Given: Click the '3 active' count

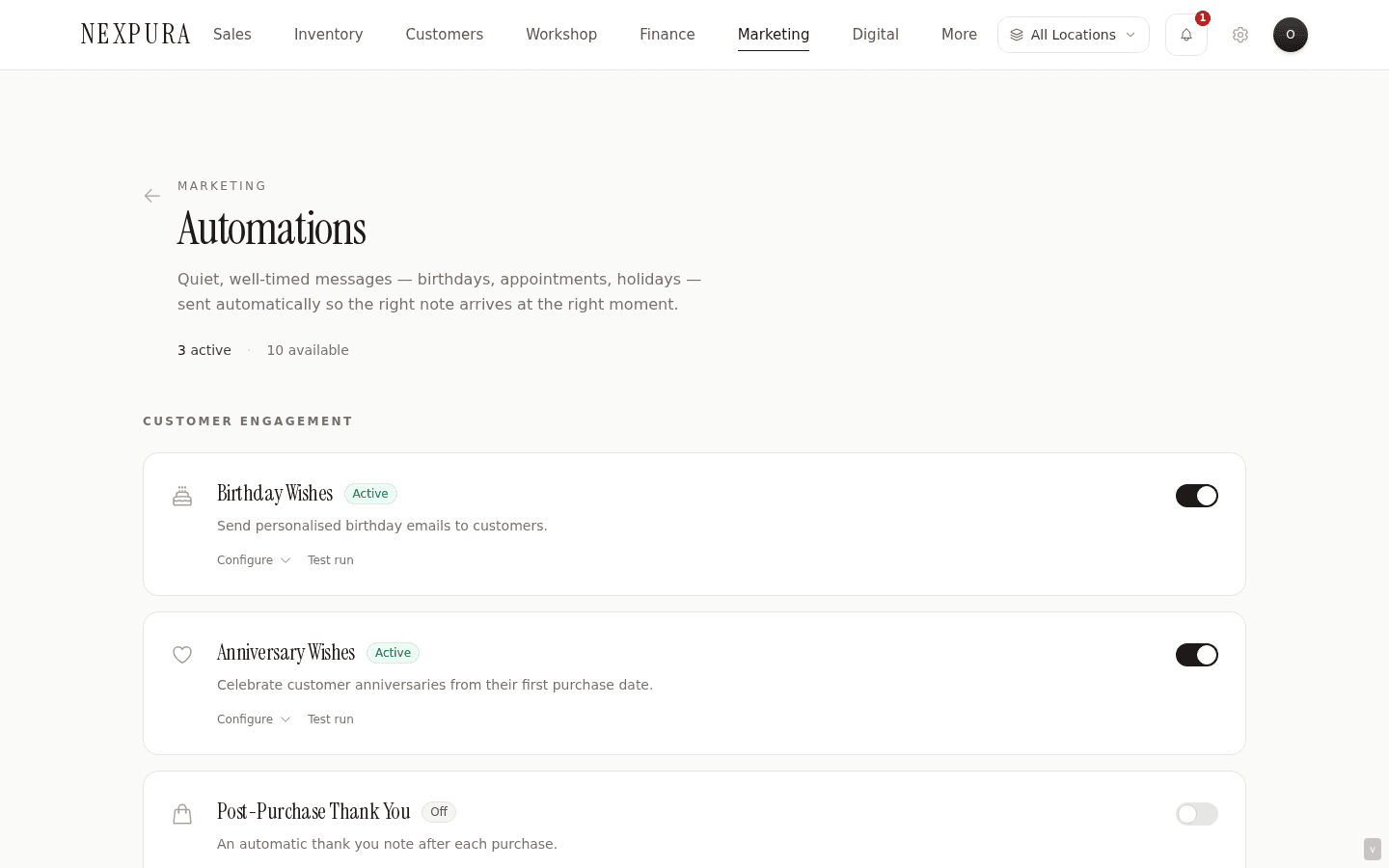Looking at the screenshot, I should [x=204, y=350].
